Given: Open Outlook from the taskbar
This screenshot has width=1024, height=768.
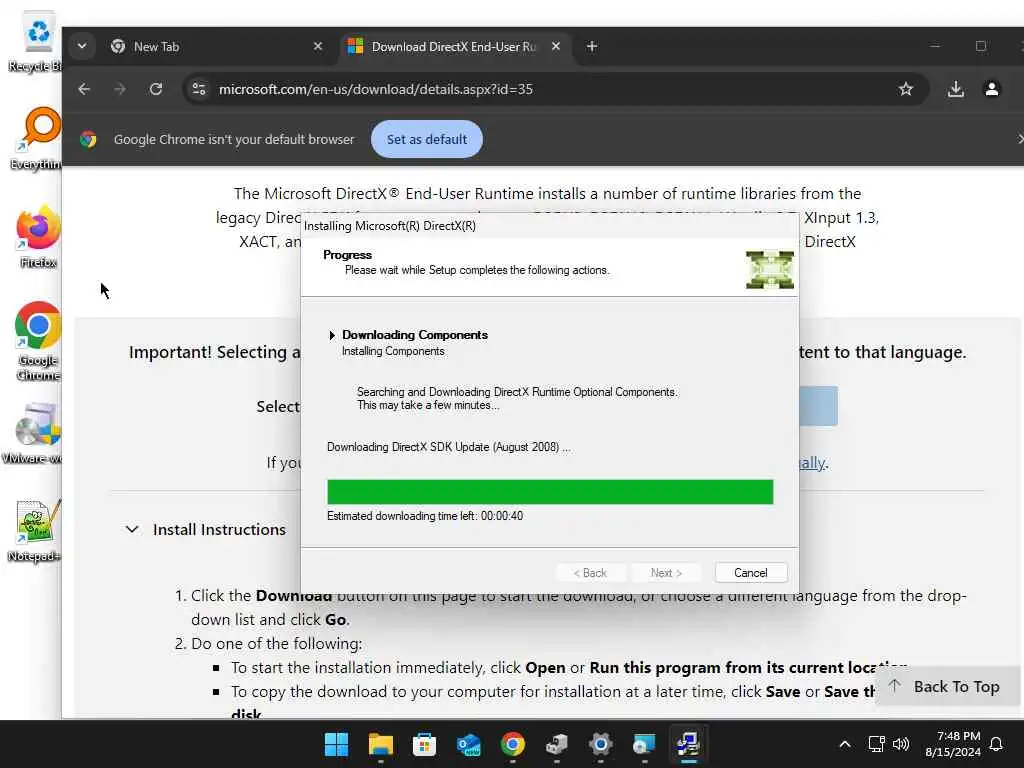Looking at the screenshot, I should [469, 744].
